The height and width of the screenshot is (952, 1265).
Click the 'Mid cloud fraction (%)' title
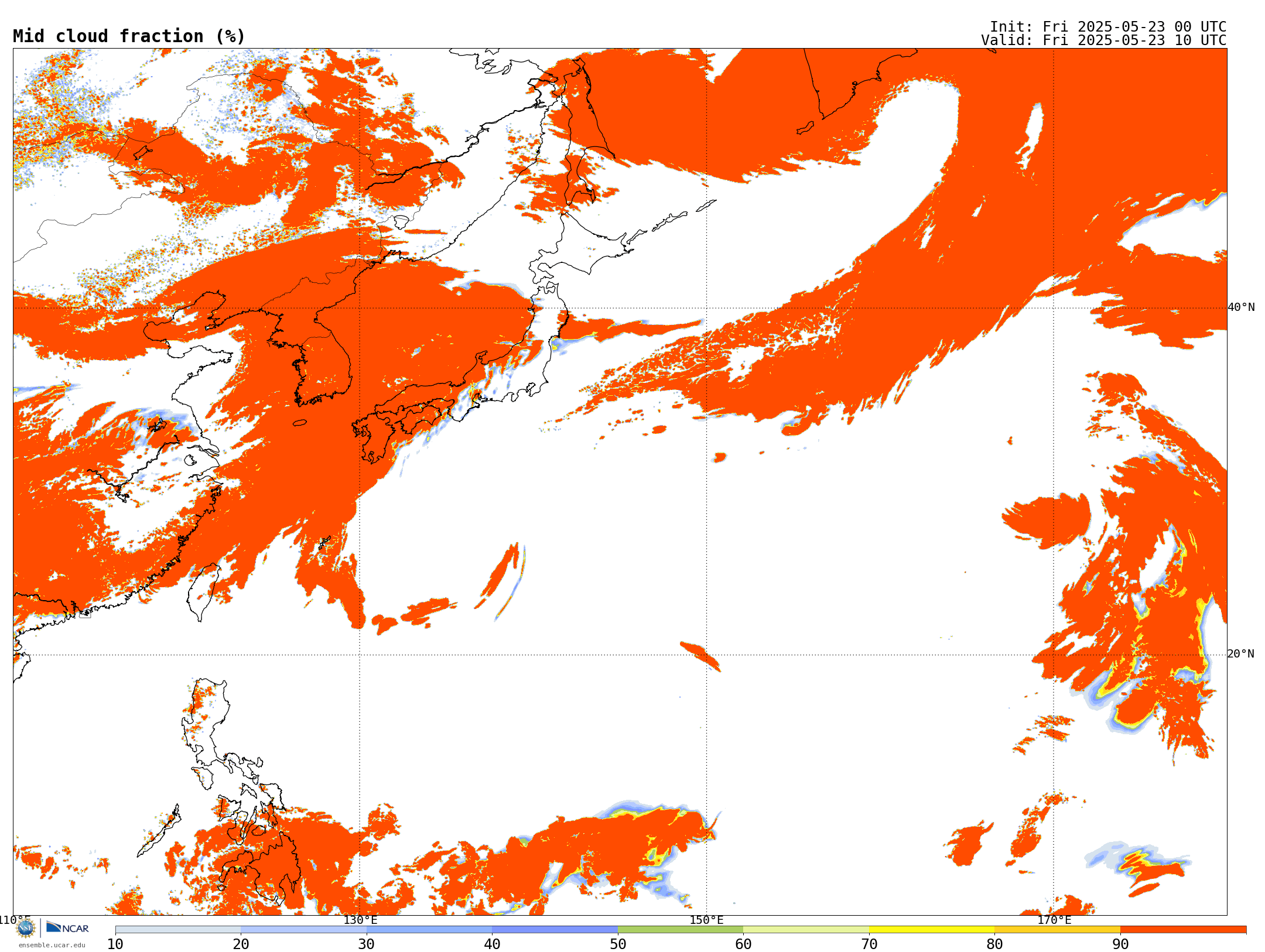129,36
